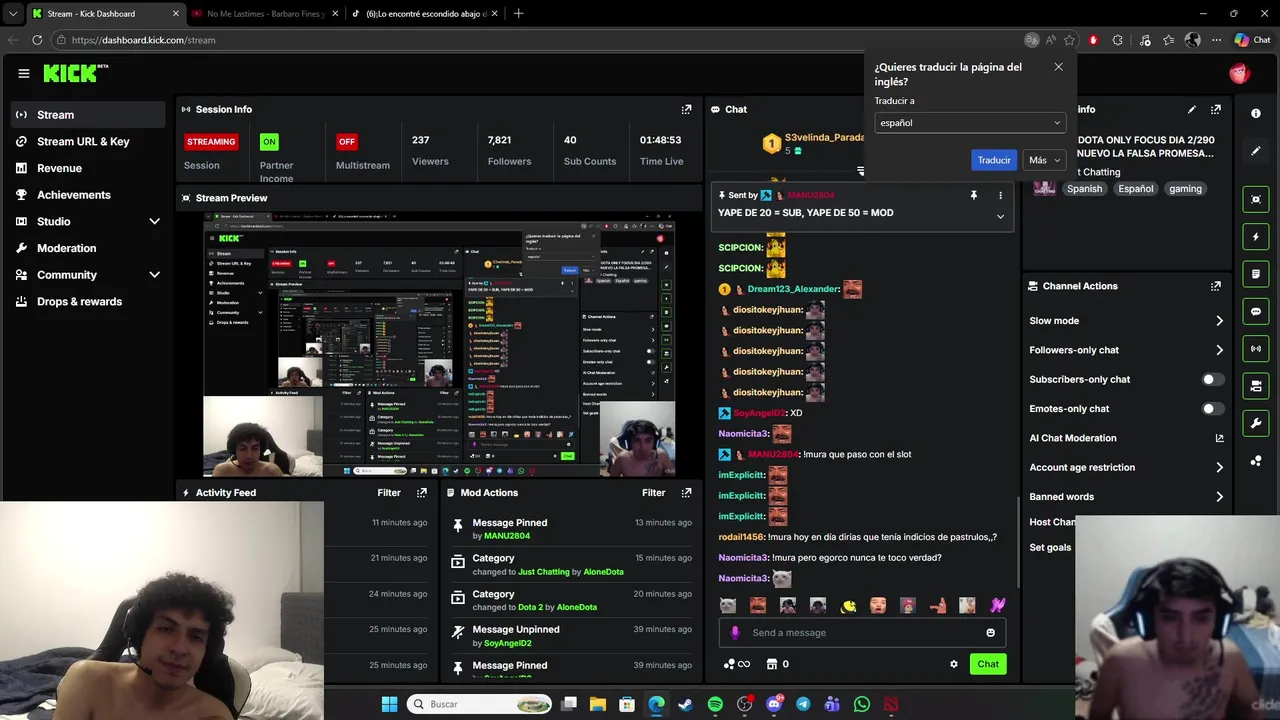Screen dimensions: 1280x720
Task: Open AI Chat Moderation external link
Action: point(1219,438)
